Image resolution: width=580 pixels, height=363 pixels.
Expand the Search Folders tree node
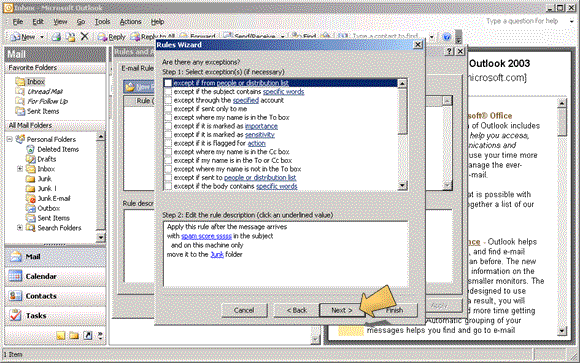(x=20, y=228)
